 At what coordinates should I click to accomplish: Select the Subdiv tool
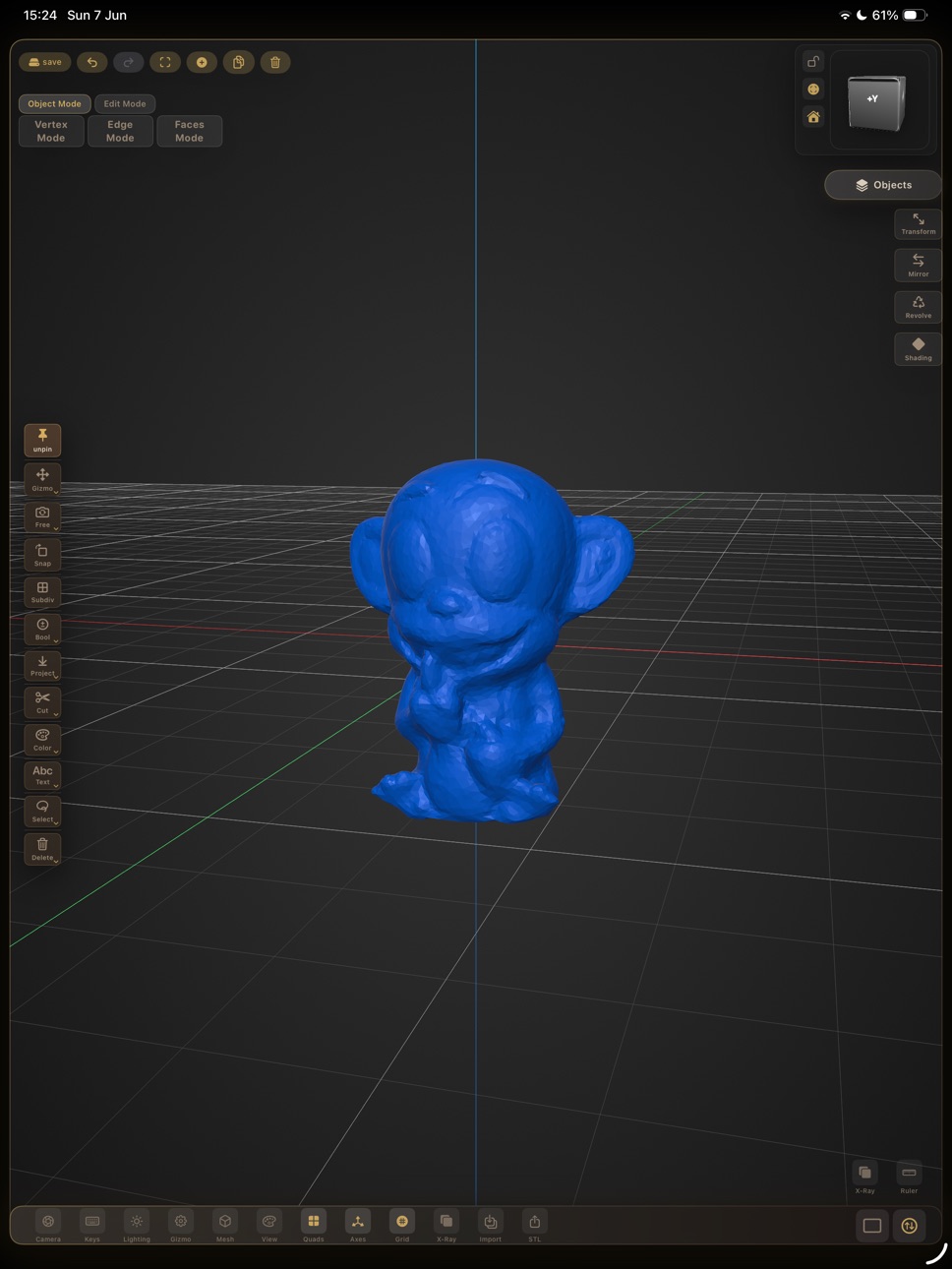tap(42, 591)
